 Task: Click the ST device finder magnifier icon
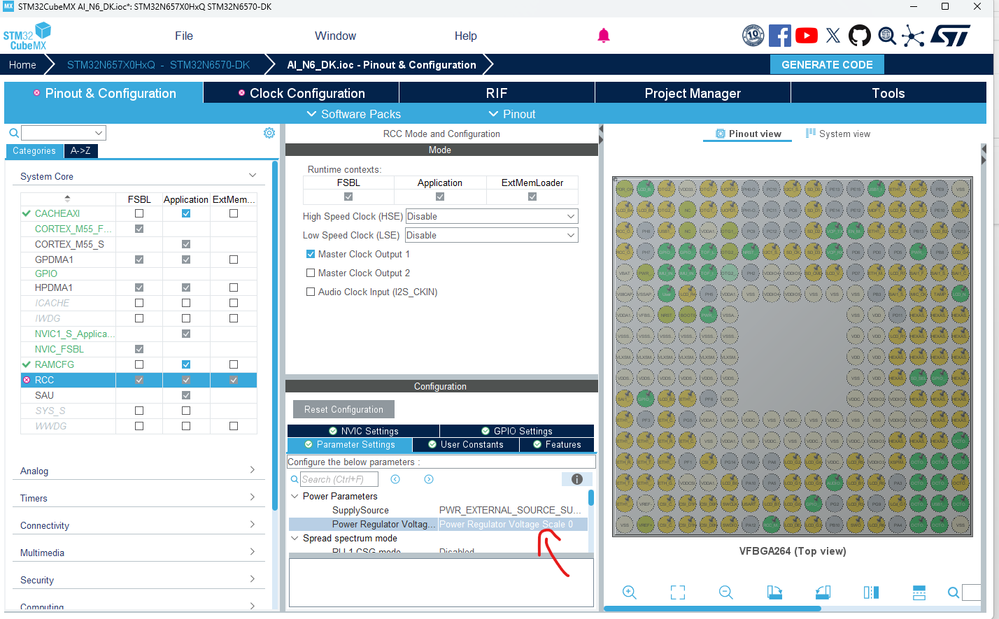pyautogui.click(x=887, y=36)
